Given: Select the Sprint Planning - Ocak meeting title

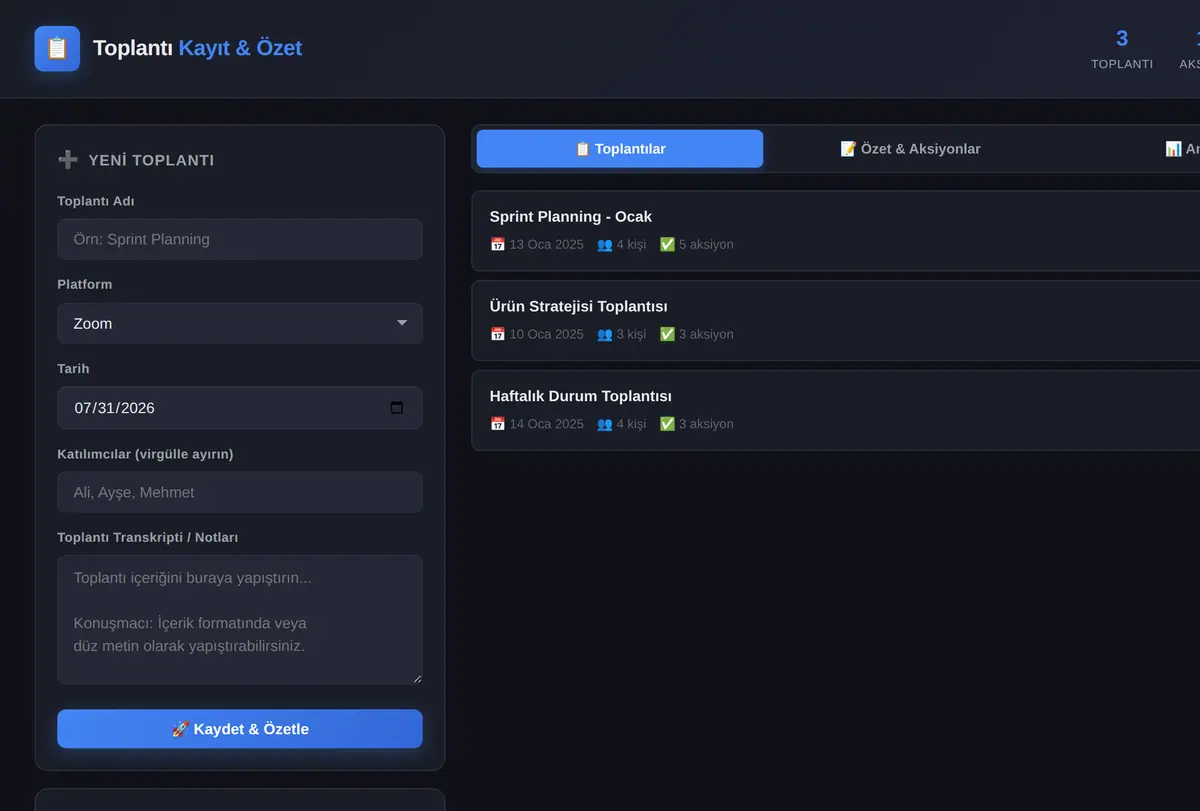Looking at the screenshot, I should coord(571,216).
